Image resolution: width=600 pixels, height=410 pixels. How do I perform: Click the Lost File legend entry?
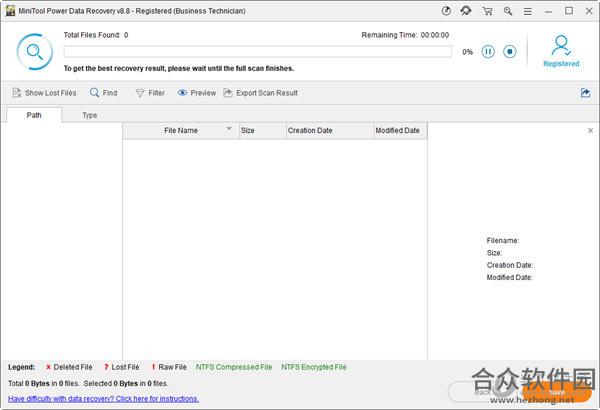[x=122, y=367]
